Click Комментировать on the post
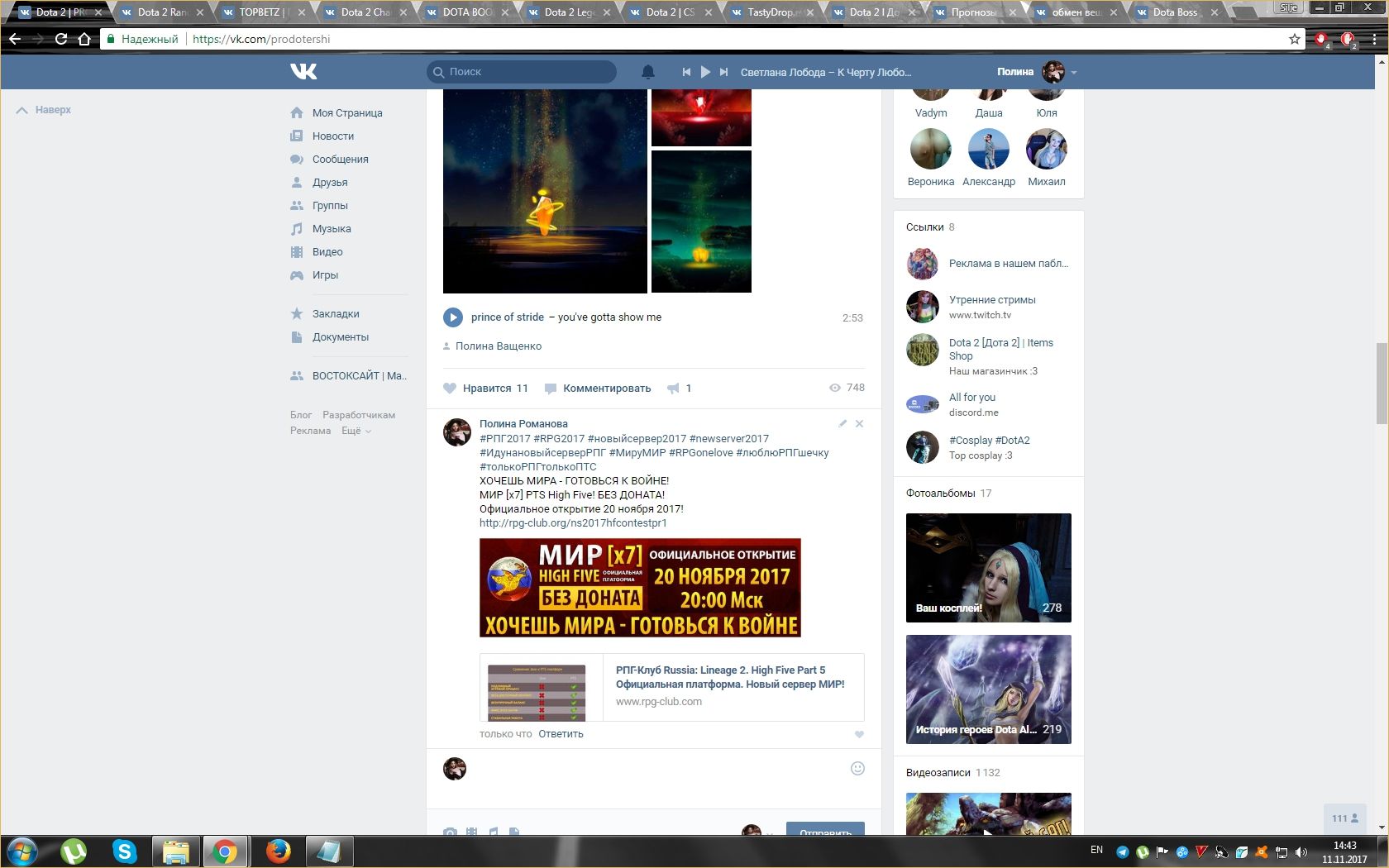The image size is (1389, 868). point(598,388)
